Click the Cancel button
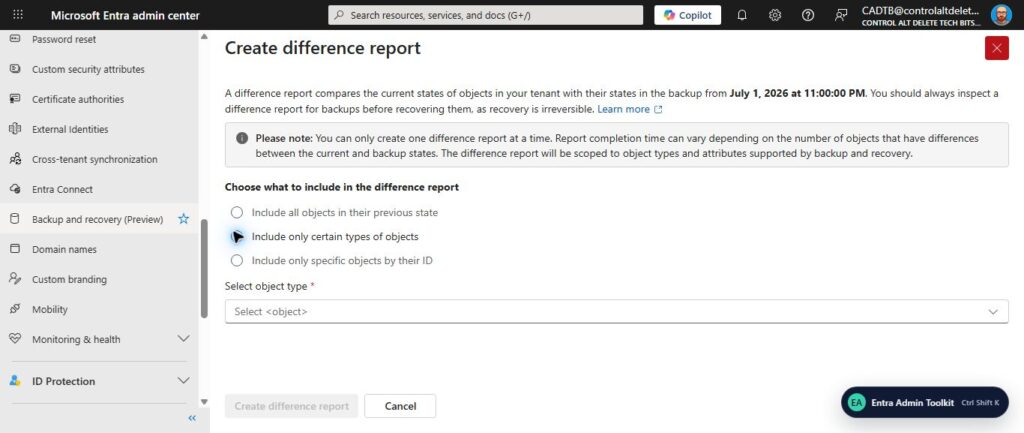 tap(400, 406)
